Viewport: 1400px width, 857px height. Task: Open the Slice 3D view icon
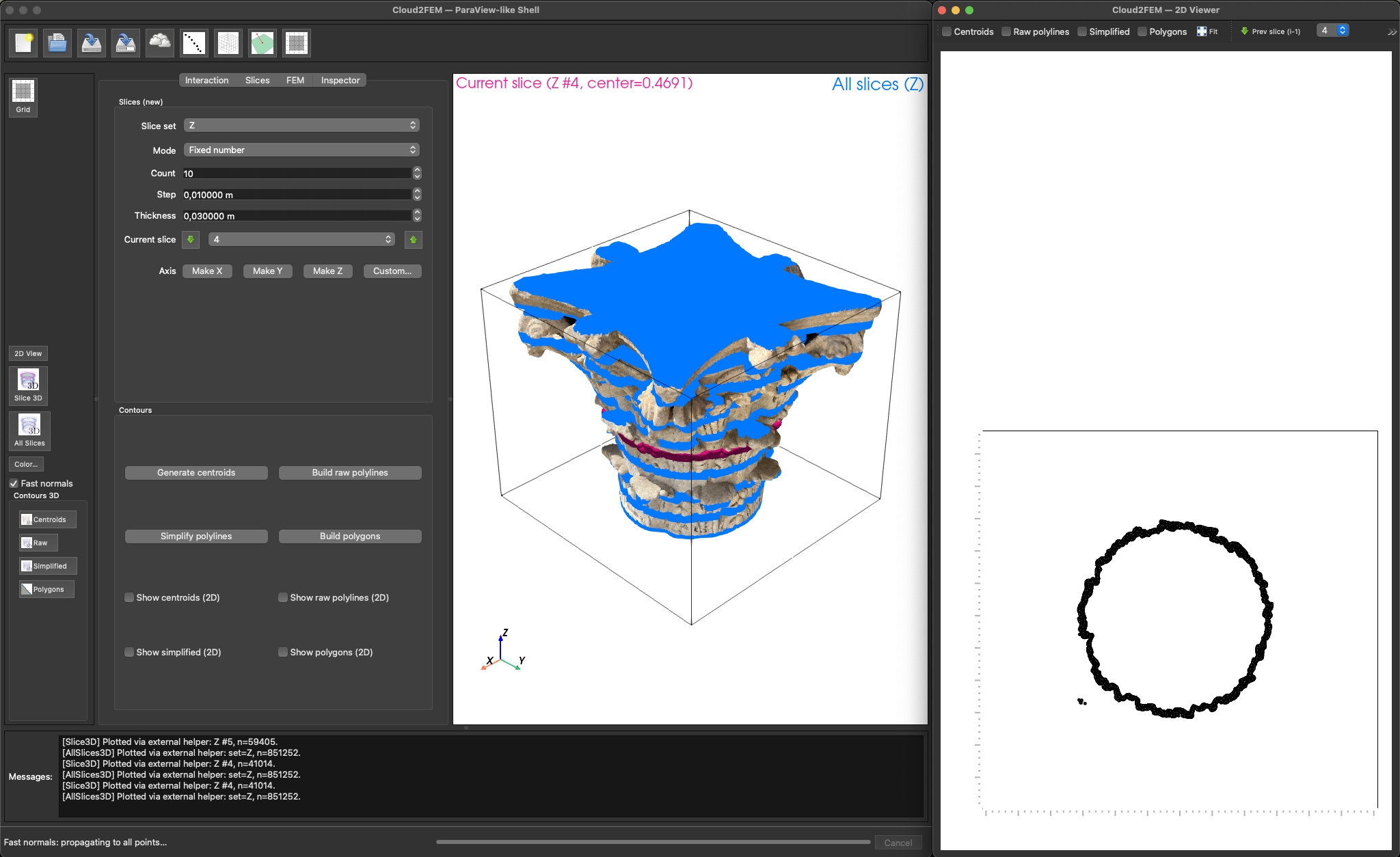pos(28,385)
